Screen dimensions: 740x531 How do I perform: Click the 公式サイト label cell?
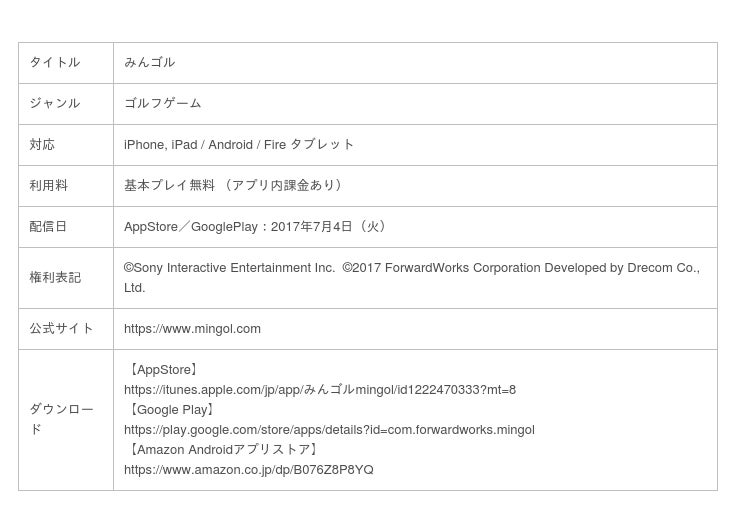pos(62,329)
